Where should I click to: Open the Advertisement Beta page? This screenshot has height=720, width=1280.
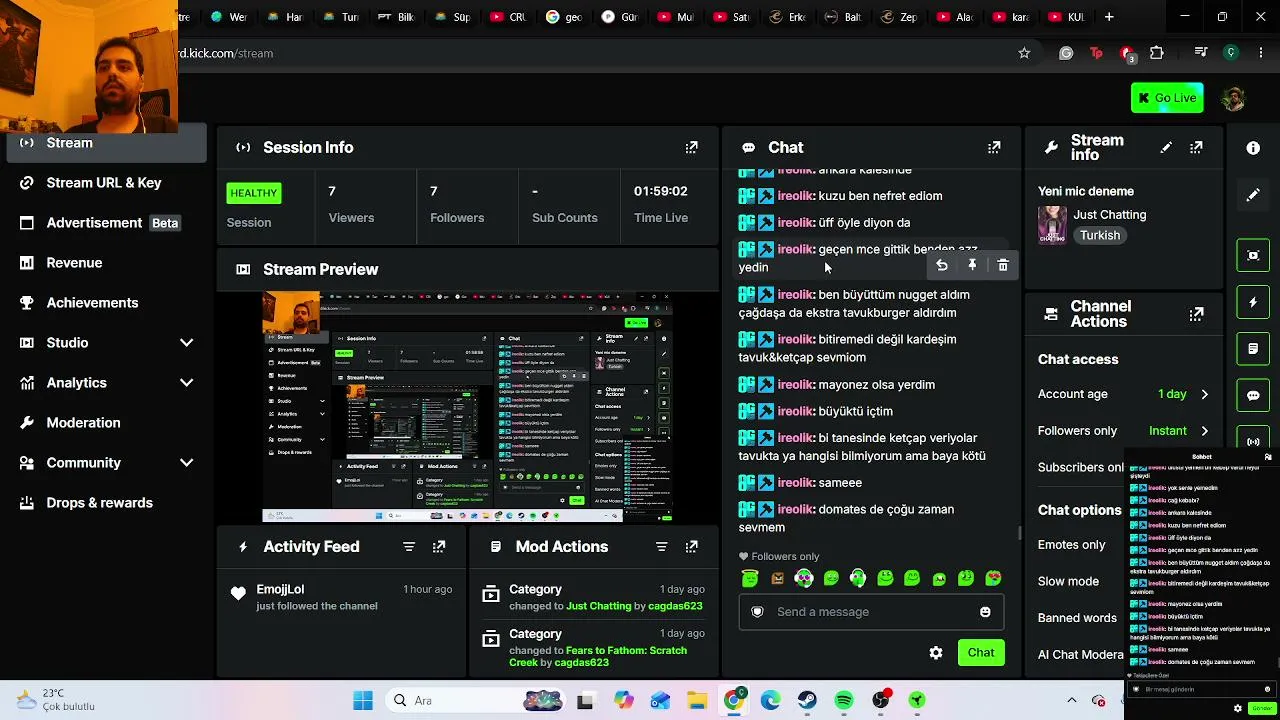(107, 223)
